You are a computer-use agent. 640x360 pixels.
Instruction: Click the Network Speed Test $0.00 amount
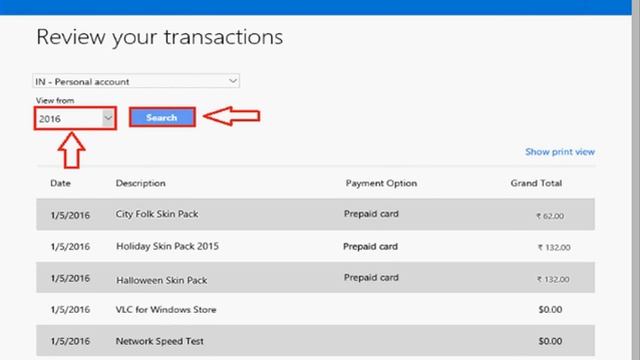pyautogui.click(x=550, y=341)
